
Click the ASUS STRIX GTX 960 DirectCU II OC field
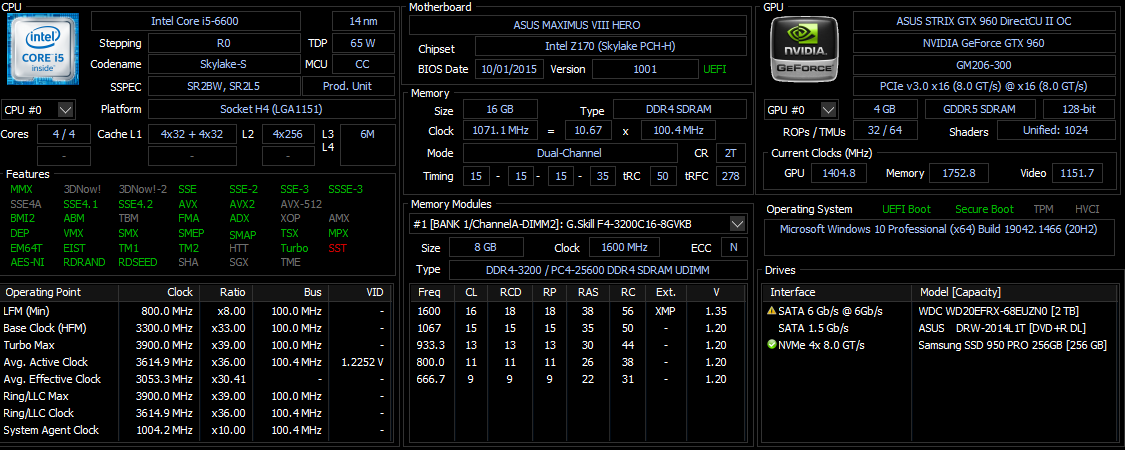click(984, 21)
